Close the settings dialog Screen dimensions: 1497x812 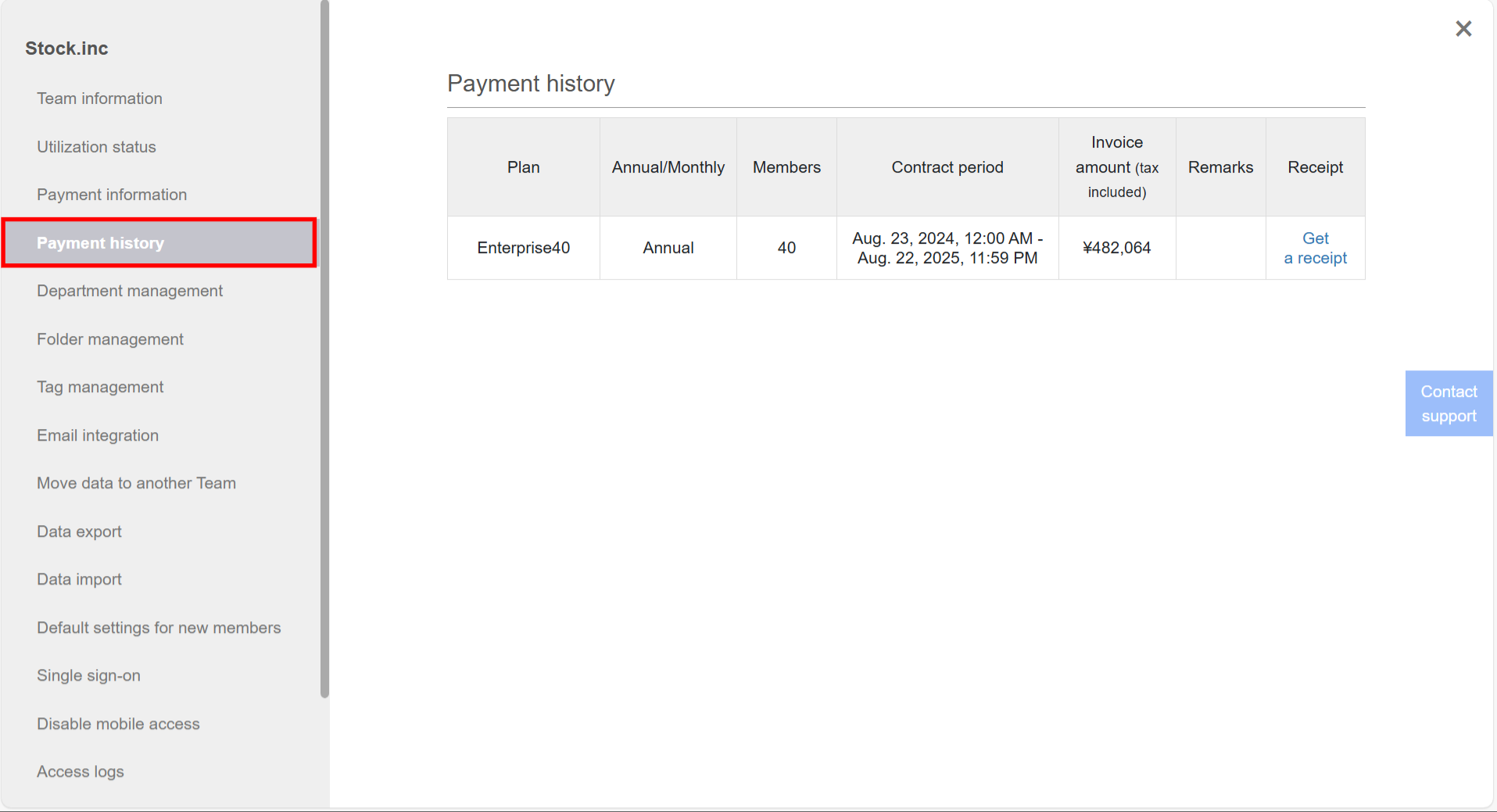tap(1463, 28)
